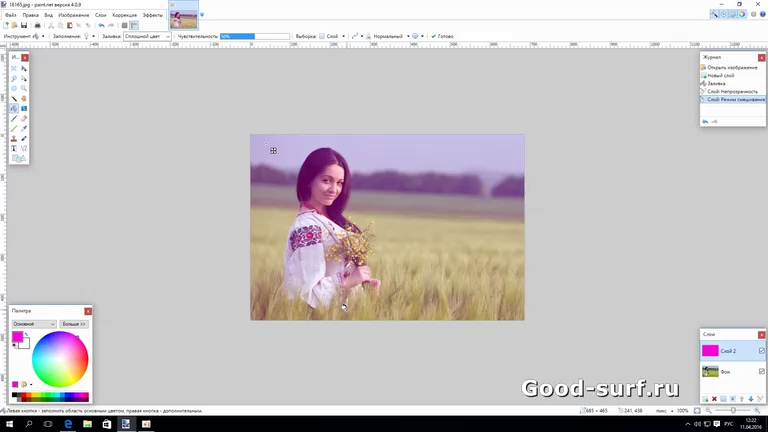Viewport: 768px width, 432px height.
Task: Open the Основной color selector dropdown
Action: 34,324
